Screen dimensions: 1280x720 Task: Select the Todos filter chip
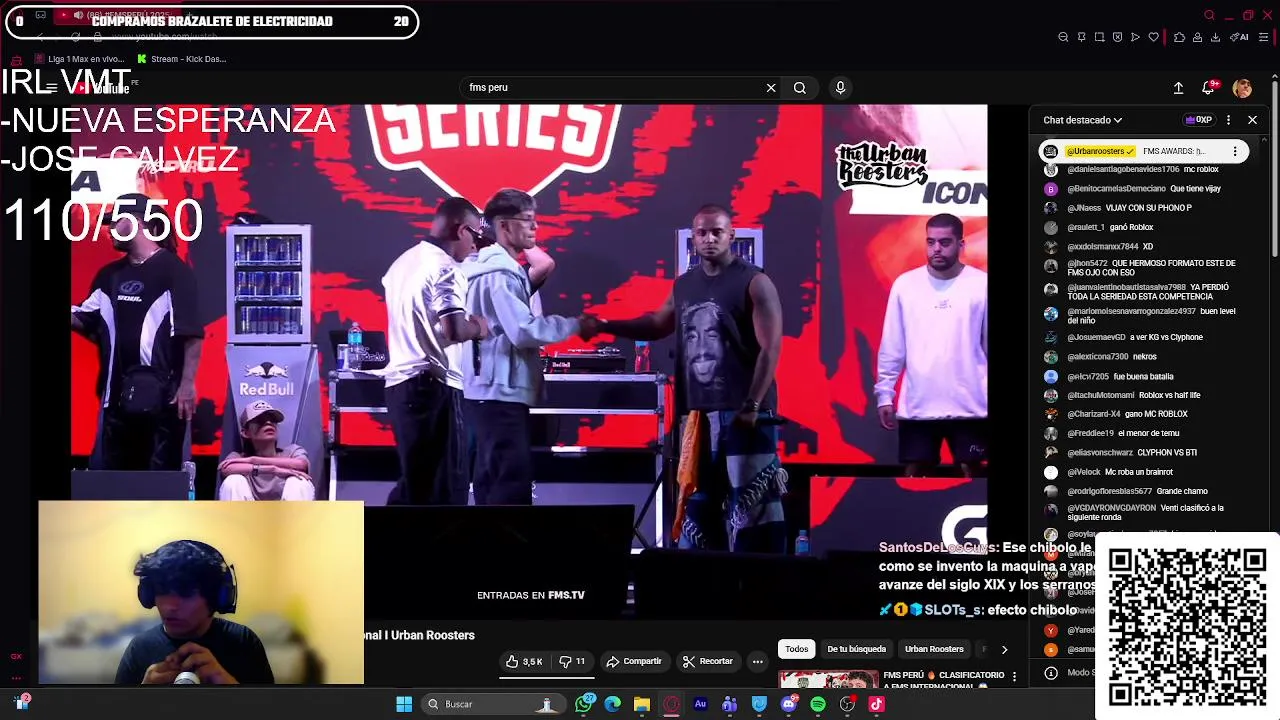point(796,649)
